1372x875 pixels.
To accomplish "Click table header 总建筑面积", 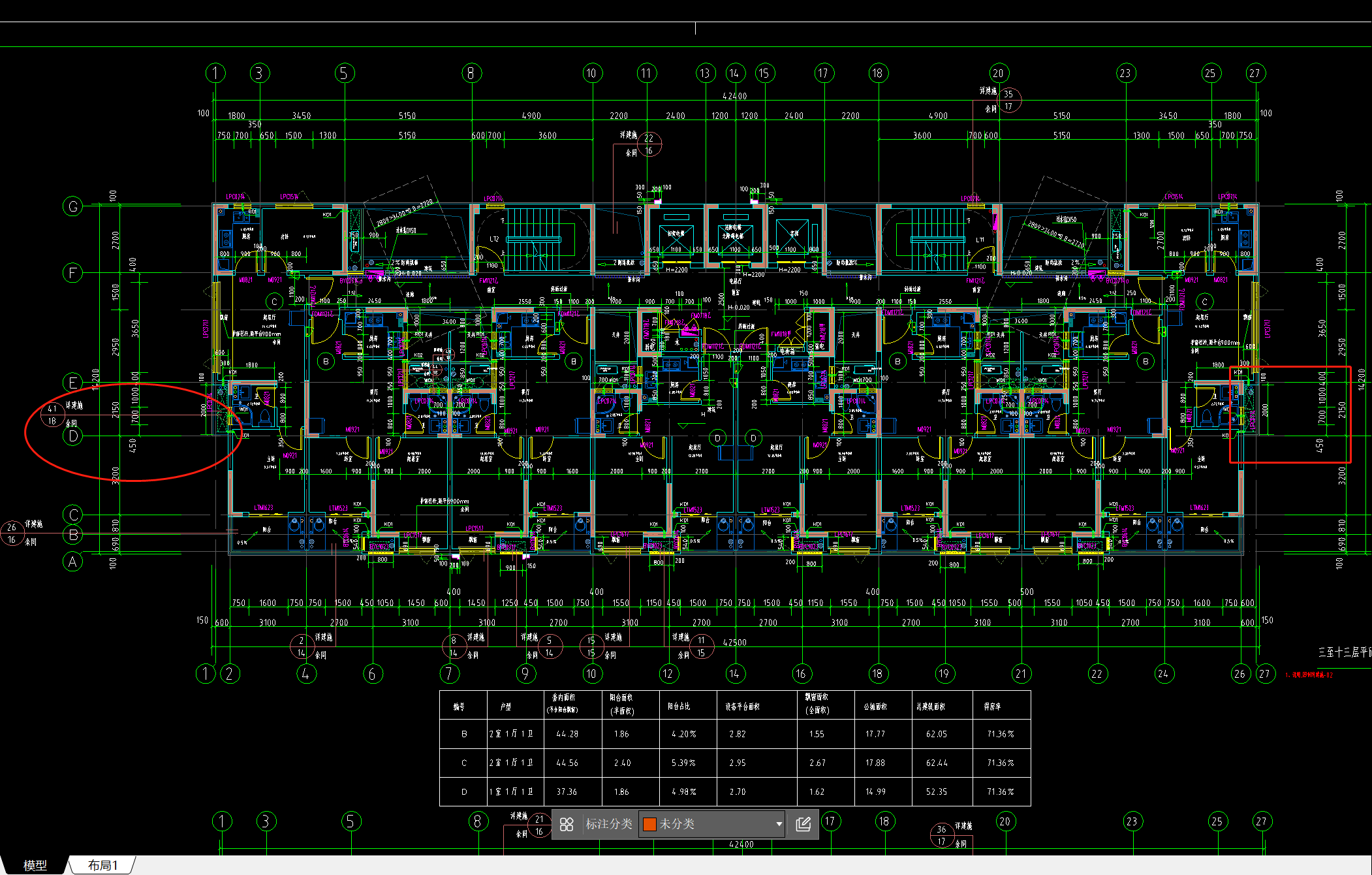I will tap(931, 707).
